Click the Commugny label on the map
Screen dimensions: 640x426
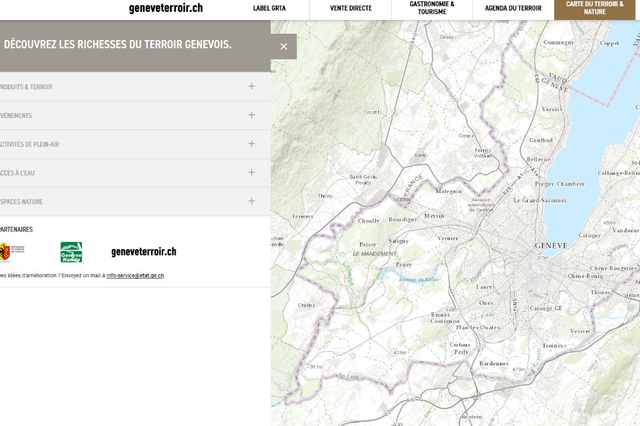558,42
